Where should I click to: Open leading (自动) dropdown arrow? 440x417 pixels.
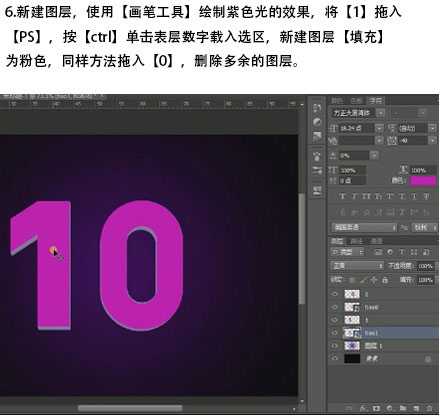pyautogui.click(x=432, y=128)
